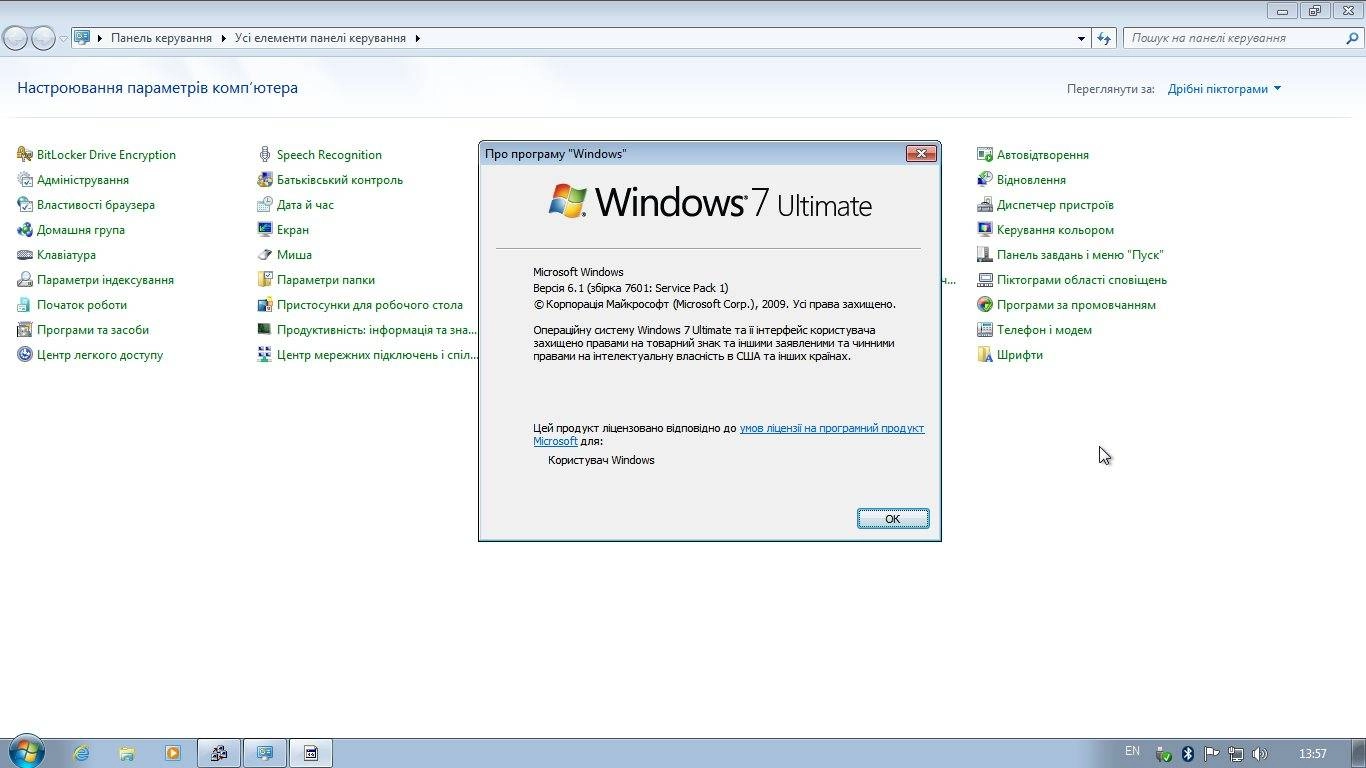Click the Екран display icon

pyautogui.click(x=265, y=230)
